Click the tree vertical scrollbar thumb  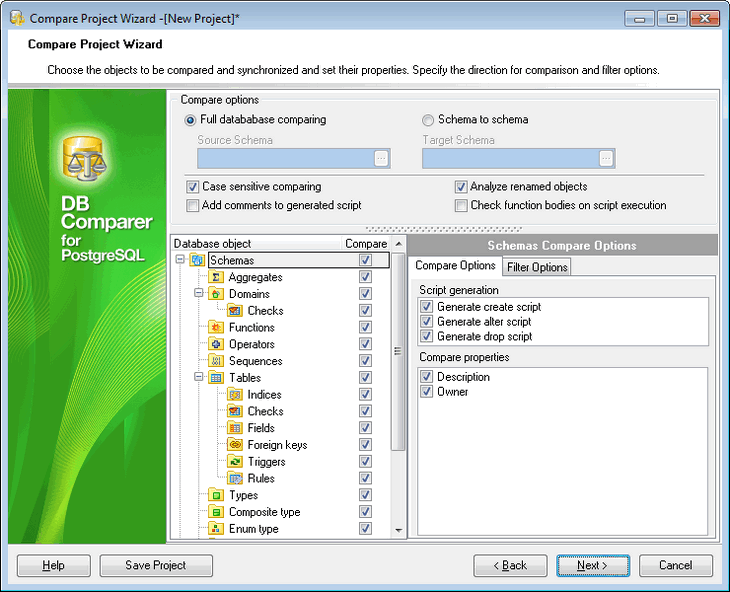[x=398, y=351]
